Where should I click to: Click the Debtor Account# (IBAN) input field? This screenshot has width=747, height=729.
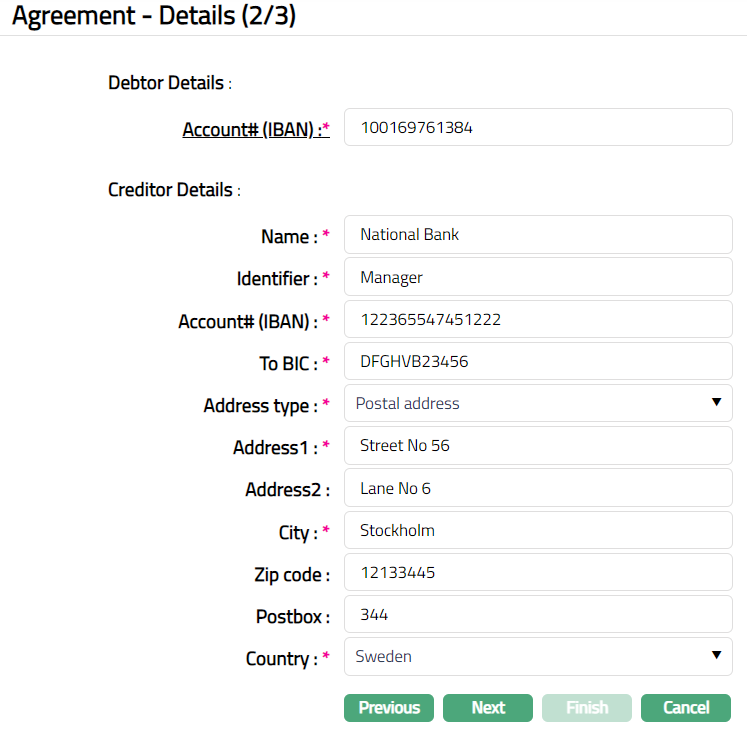coord(538,128)
